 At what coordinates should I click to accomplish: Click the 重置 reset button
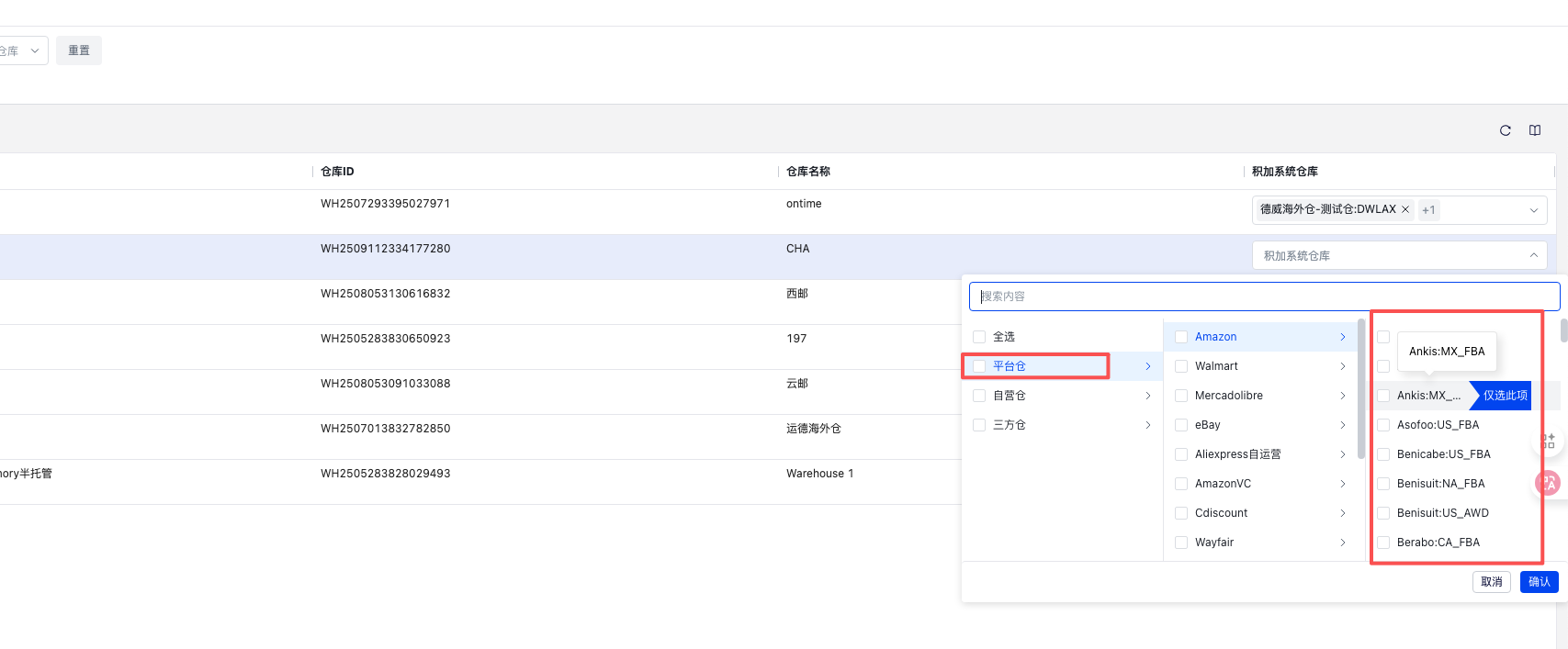(79, 50)
